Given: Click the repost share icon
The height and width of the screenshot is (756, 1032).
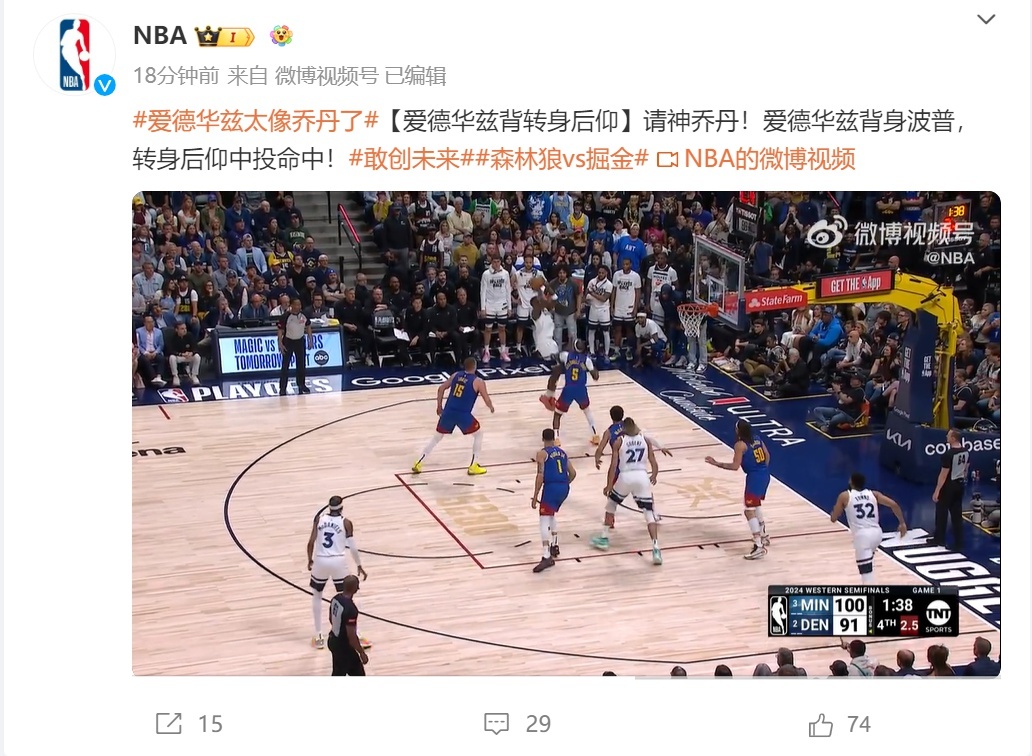Looking at the screenshot, I should 168,723.
